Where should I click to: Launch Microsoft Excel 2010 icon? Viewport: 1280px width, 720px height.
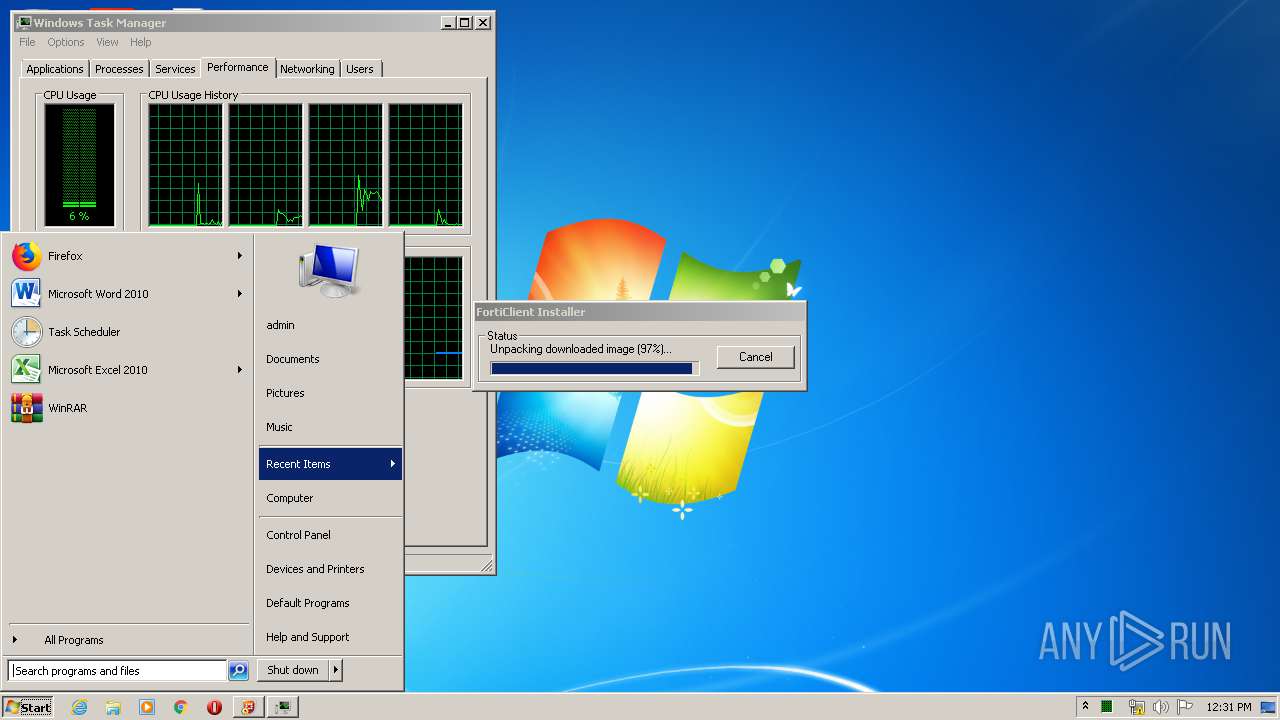[26, 370]
